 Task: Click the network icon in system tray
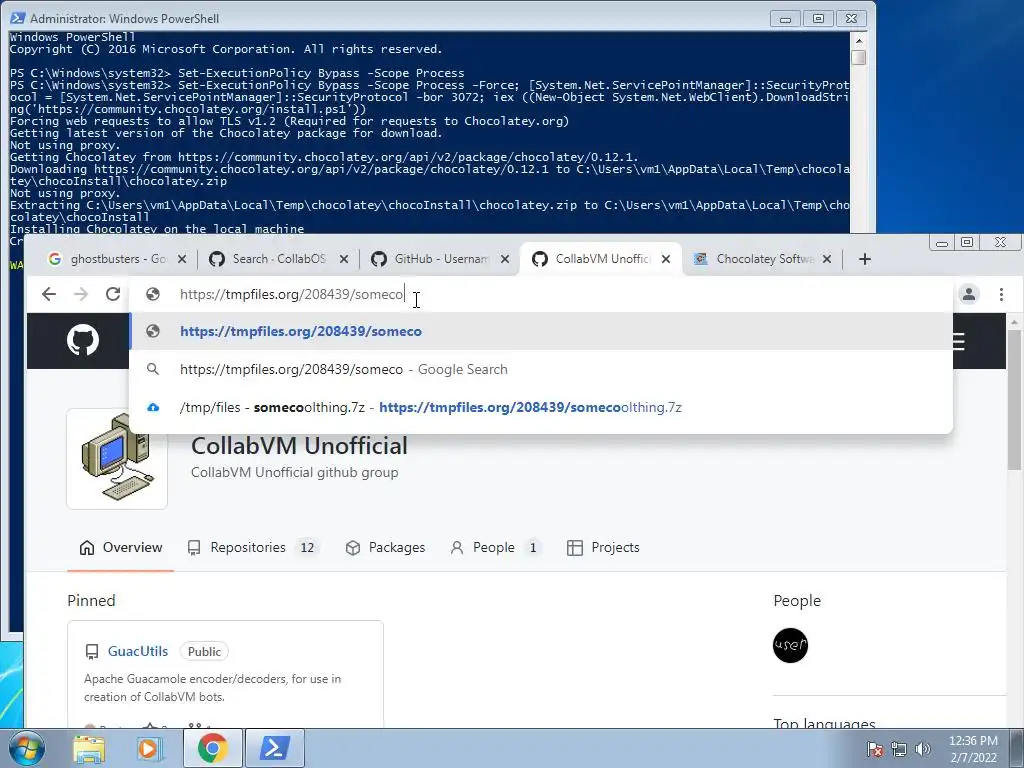[899, 749]
